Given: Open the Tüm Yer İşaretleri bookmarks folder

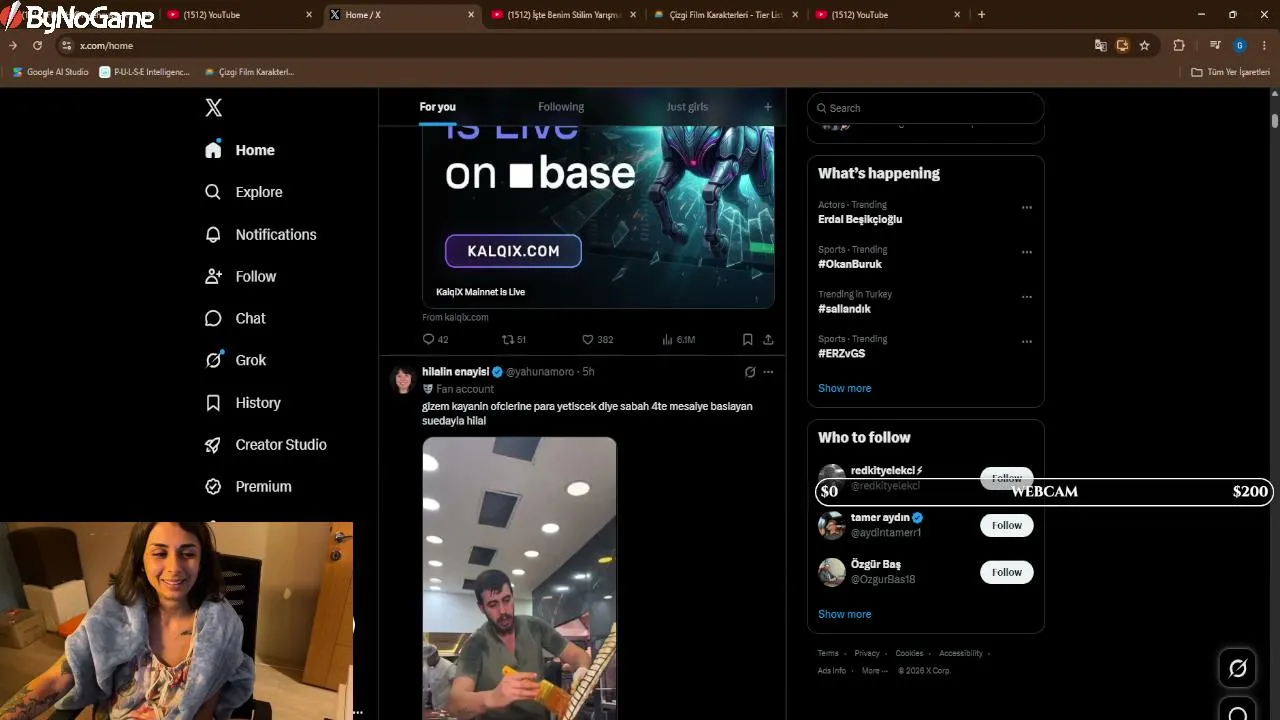Looking at the screenshot, I should 1230,72.
